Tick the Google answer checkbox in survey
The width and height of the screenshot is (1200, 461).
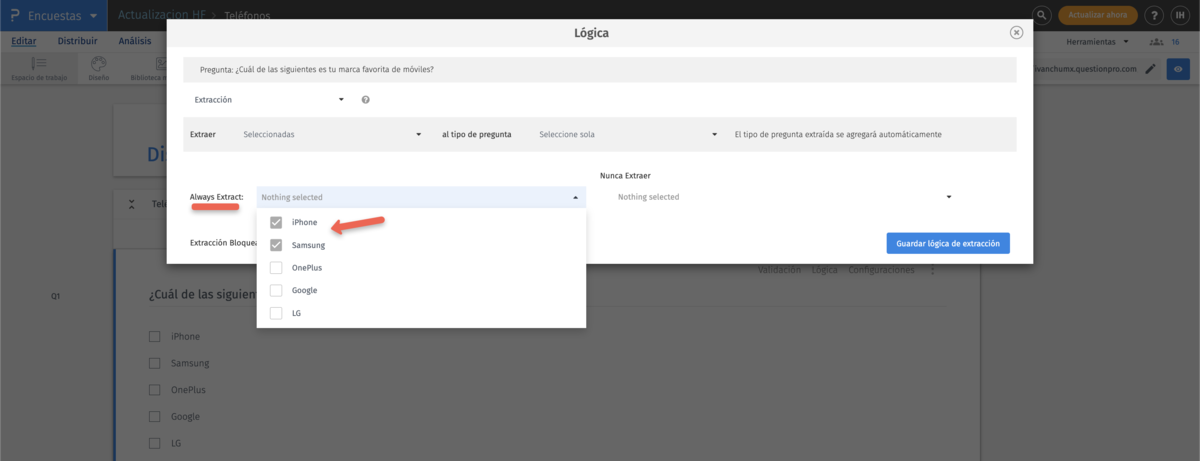(x=154, y=416)
